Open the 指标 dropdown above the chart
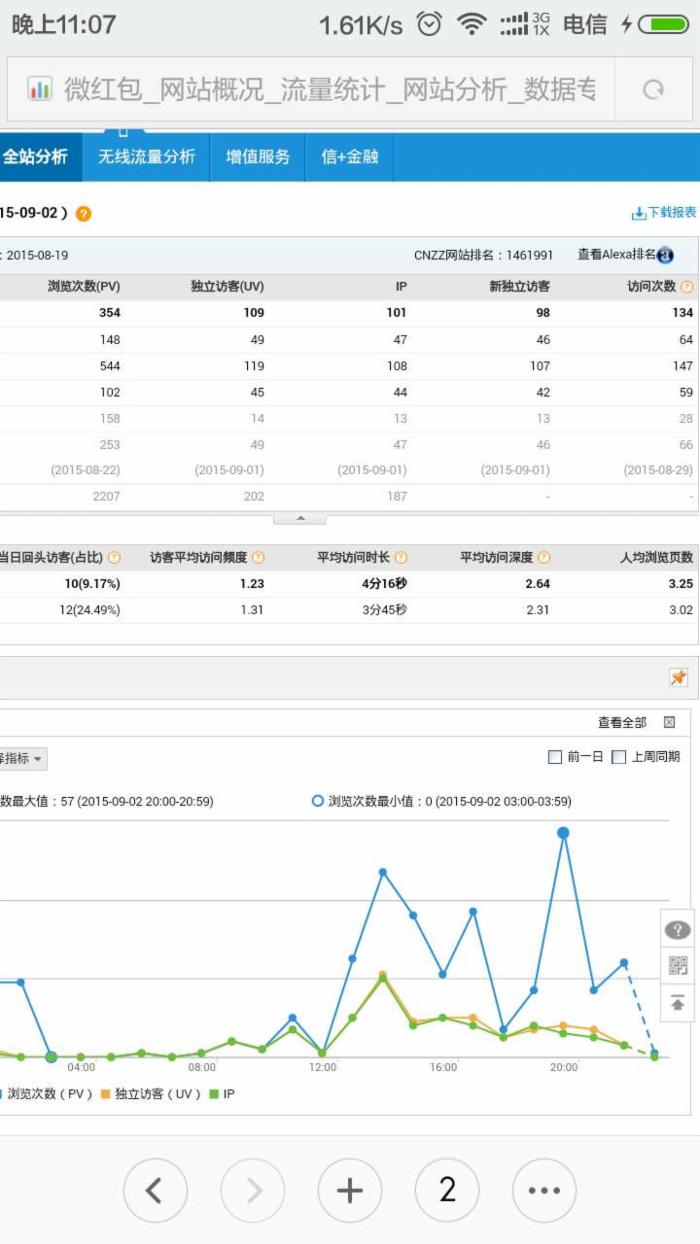Screen dimensions: 700x1244 [x=23, y=759]
